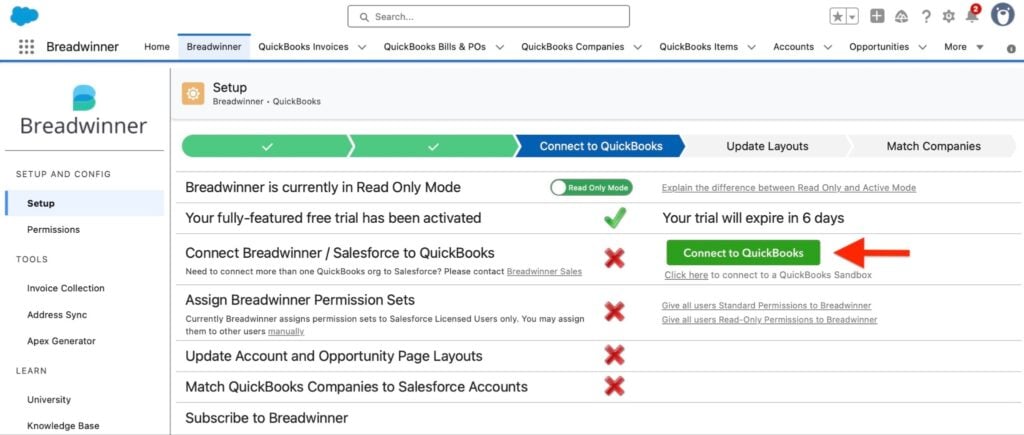The width and height of the screenshot is (1024, 435).
Task: Open the help question mark icon
Action: tap(925, 17)
